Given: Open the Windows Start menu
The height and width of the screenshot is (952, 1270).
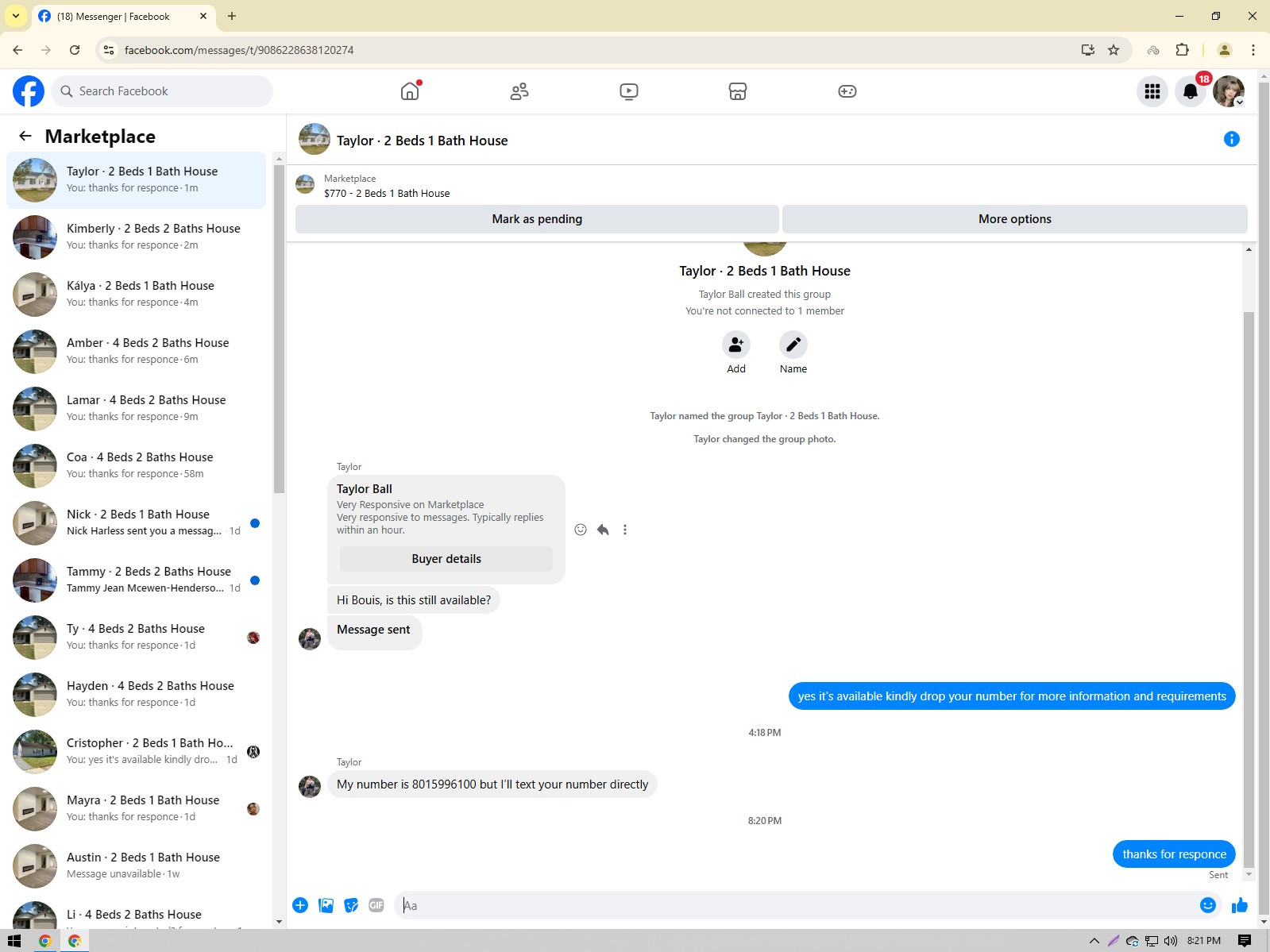Looking at the screenshot, I should (x=14, y=941).
